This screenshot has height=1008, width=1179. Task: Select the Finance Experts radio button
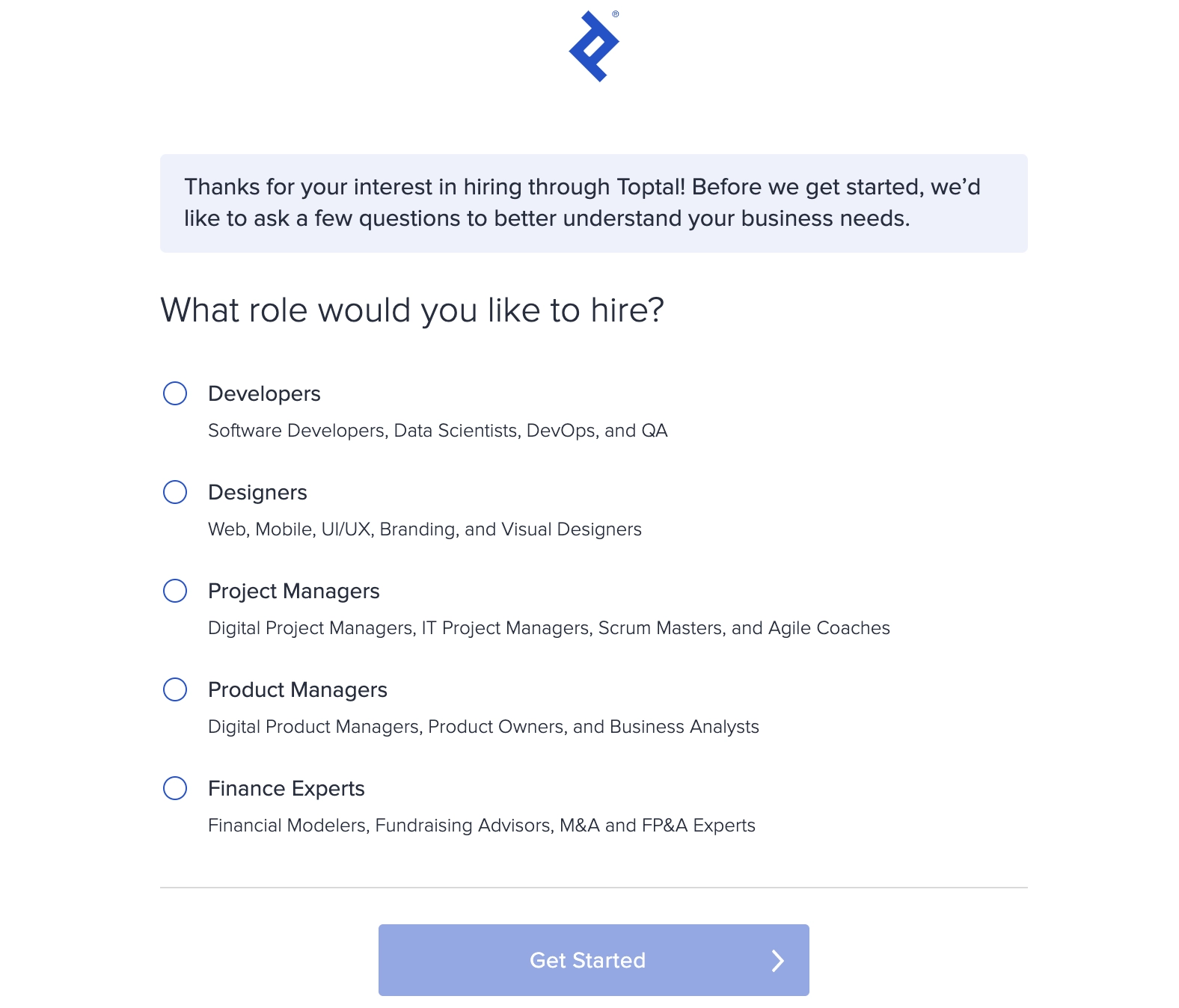[x=176, y=789]
